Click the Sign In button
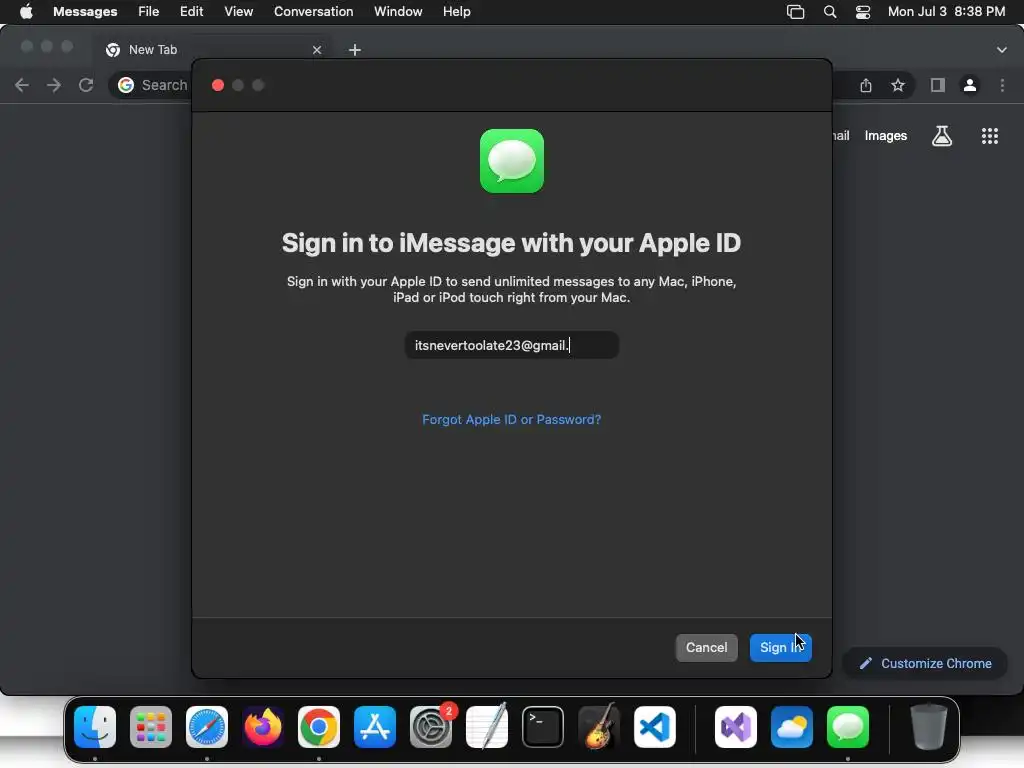1024x768 pixels. 780,647
